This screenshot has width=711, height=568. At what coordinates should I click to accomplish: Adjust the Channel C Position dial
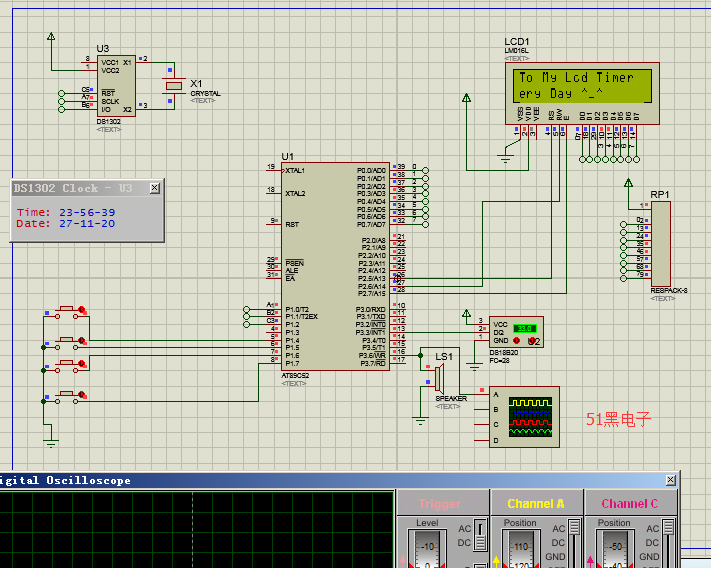point(614,549)
